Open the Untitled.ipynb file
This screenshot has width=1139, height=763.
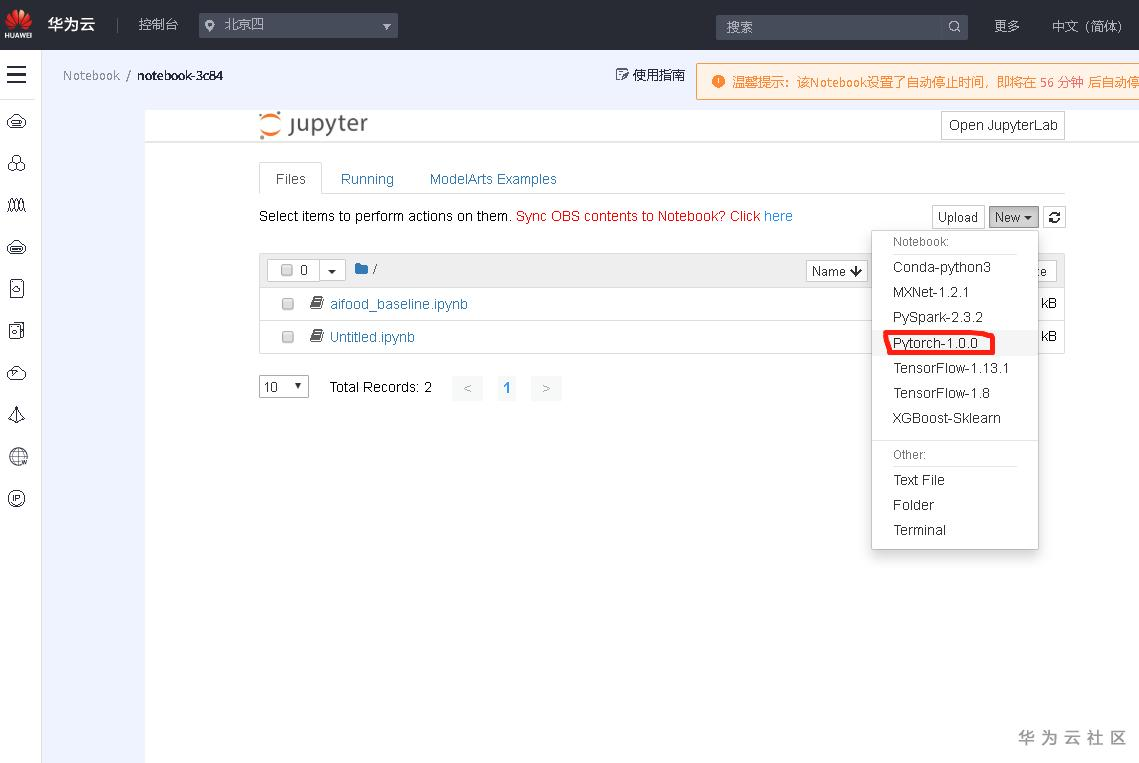click(x=372, y=336)
